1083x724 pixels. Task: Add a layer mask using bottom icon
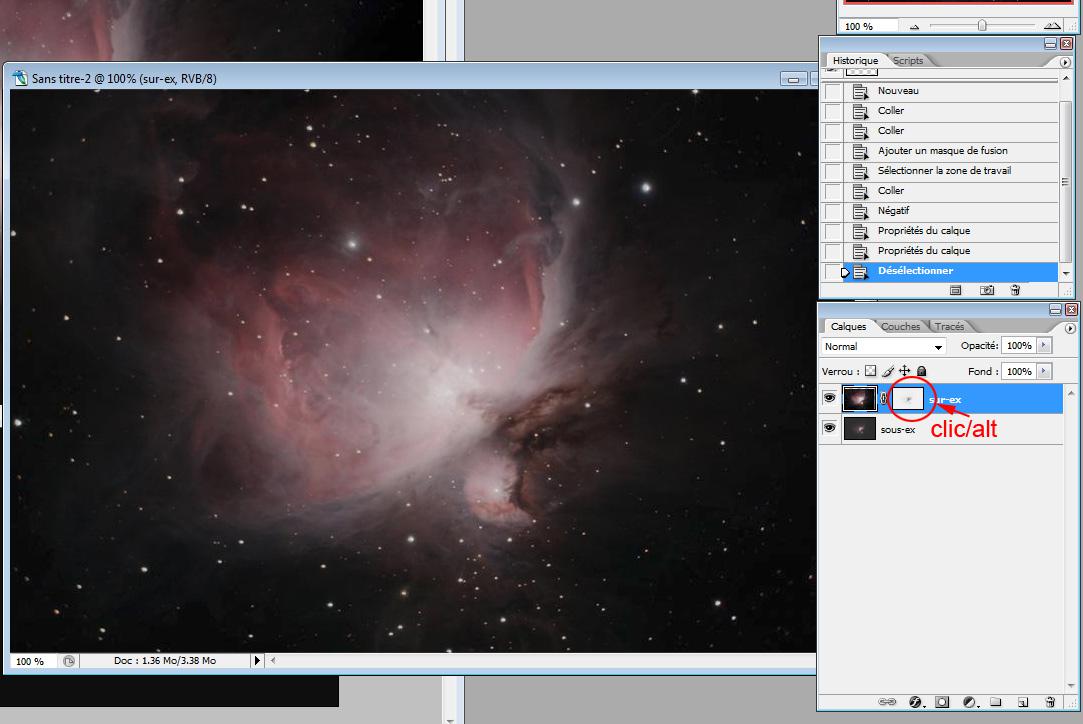coord(942,702)
